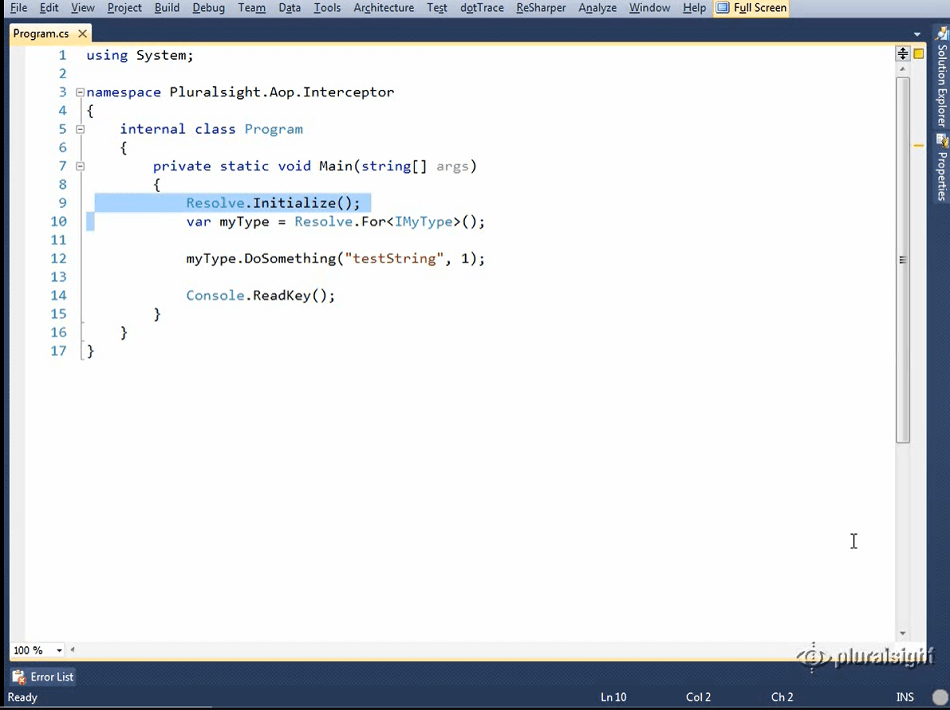
Task: Click on 'DoSomething' in line 12
Action: click(290, 259)
